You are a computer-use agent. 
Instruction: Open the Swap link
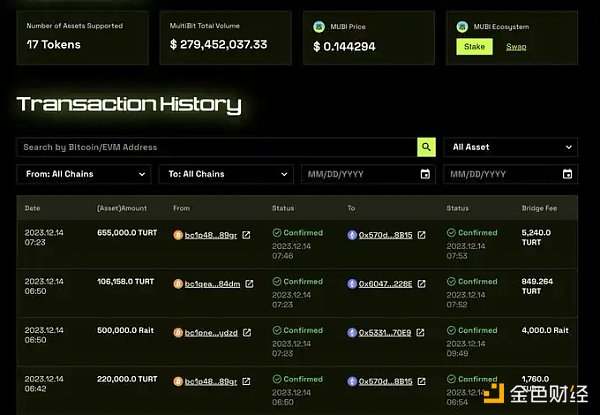(516, 47)
